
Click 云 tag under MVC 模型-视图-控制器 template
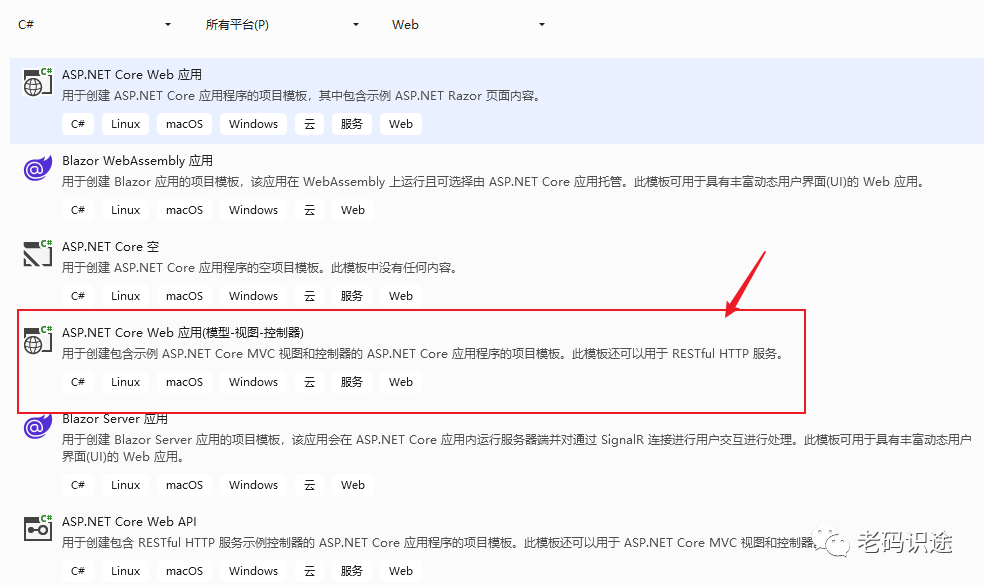click(x=309, y=382)
